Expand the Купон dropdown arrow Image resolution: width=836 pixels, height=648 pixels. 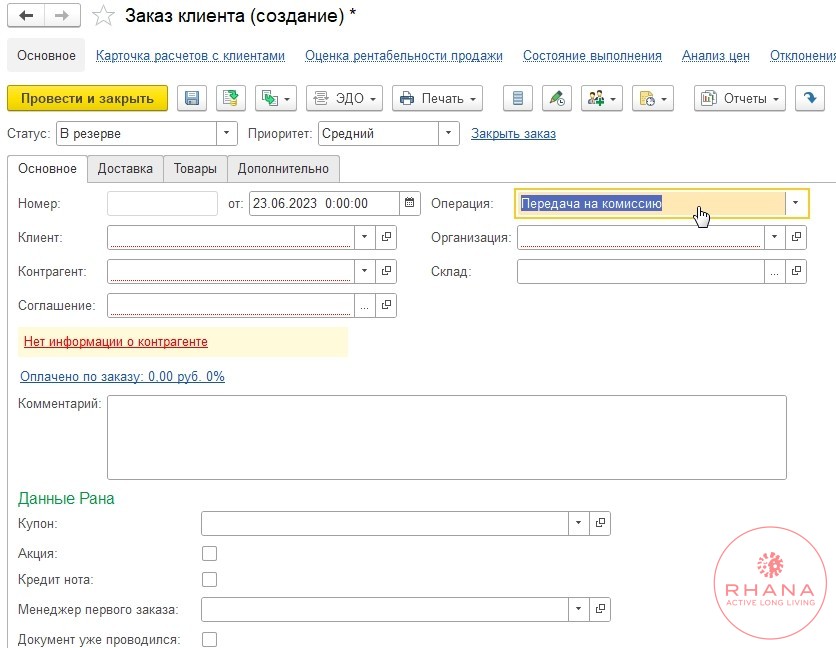pos(578,523)
